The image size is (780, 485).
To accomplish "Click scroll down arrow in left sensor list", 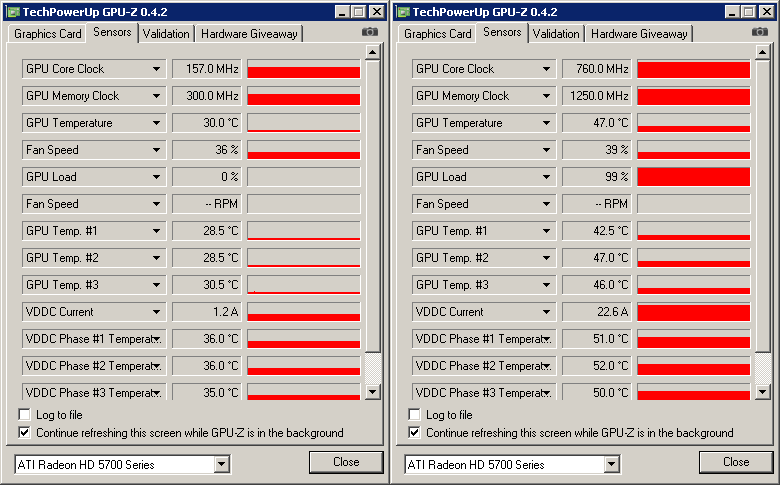I will pyautogui.click(x=373, y=392).
